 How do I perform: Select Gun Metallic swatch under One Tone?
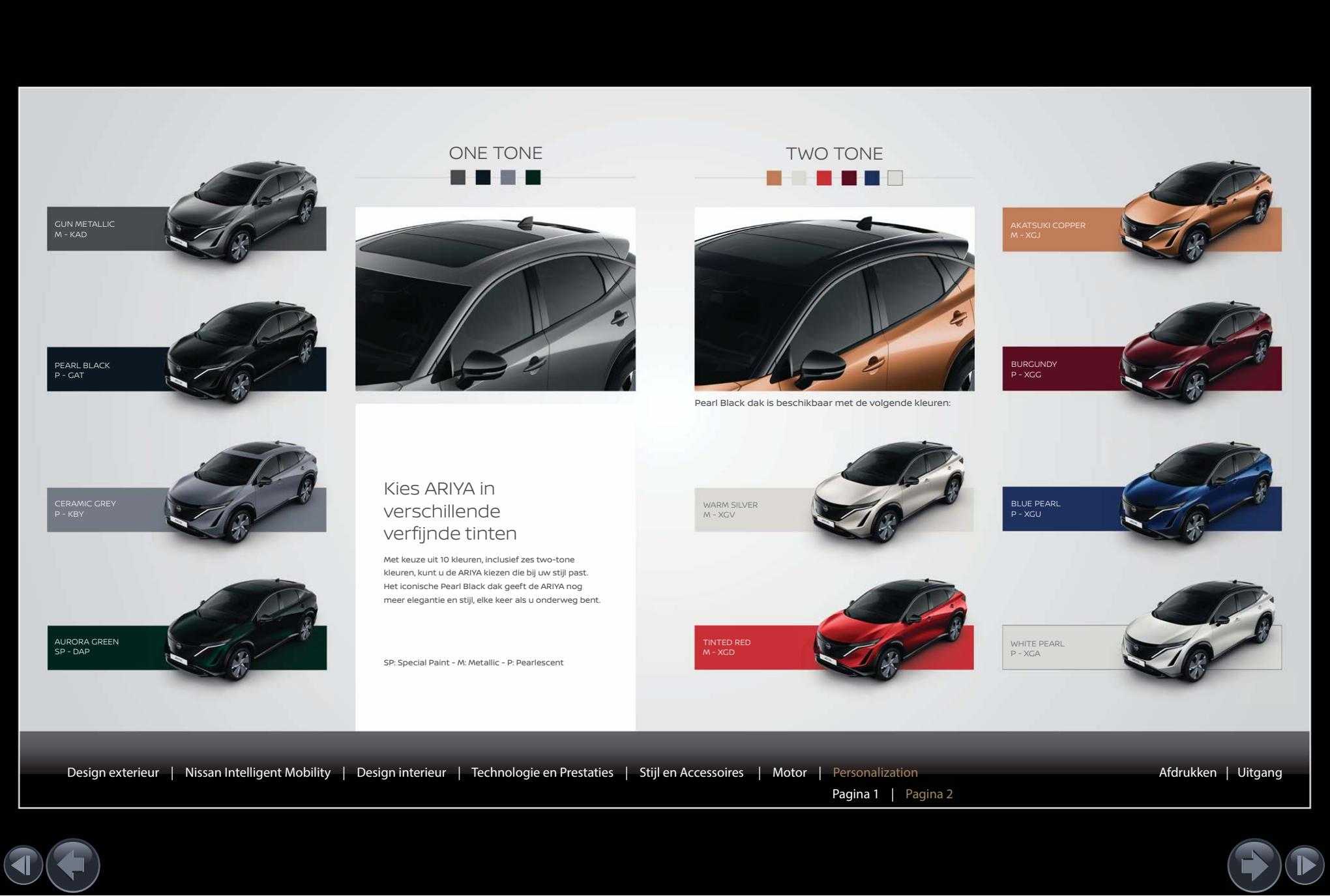[x=458, y=177]
